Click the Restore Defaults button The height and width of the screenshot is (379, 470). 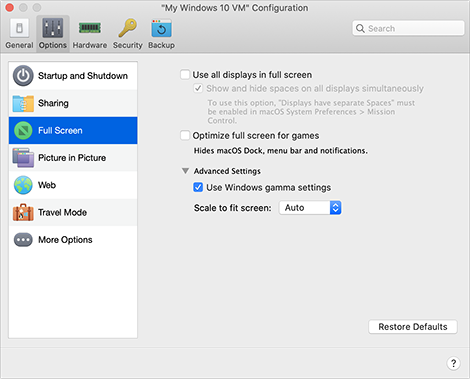(413, 327)
